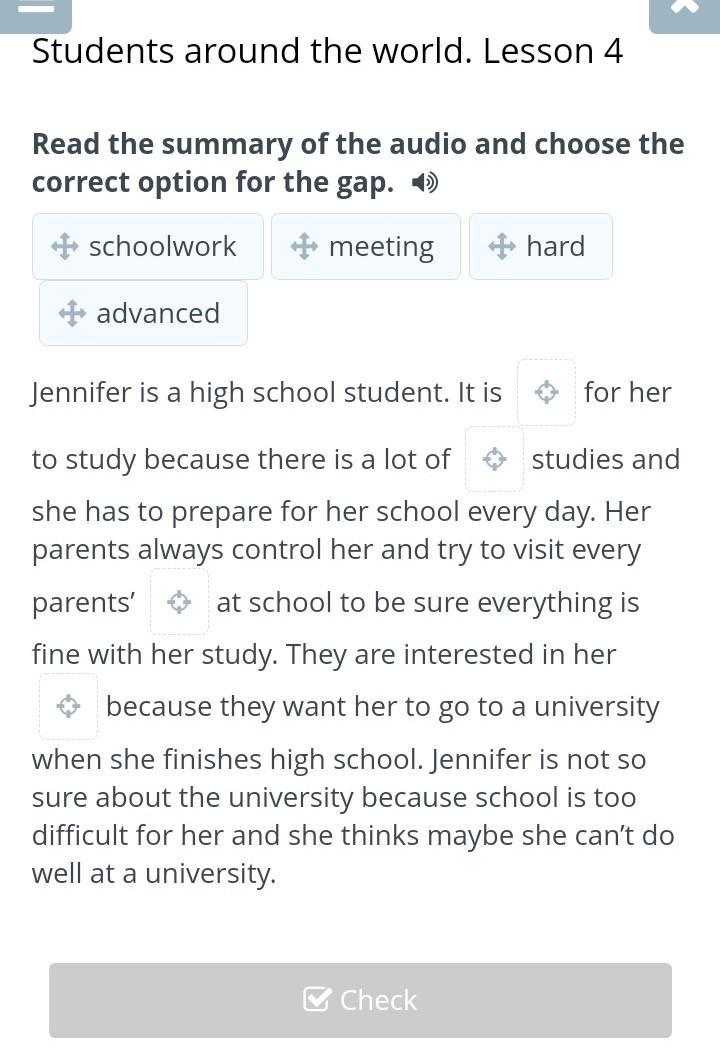Click the target icon in the last gap

pyautogui.click(x=68, y=706)
